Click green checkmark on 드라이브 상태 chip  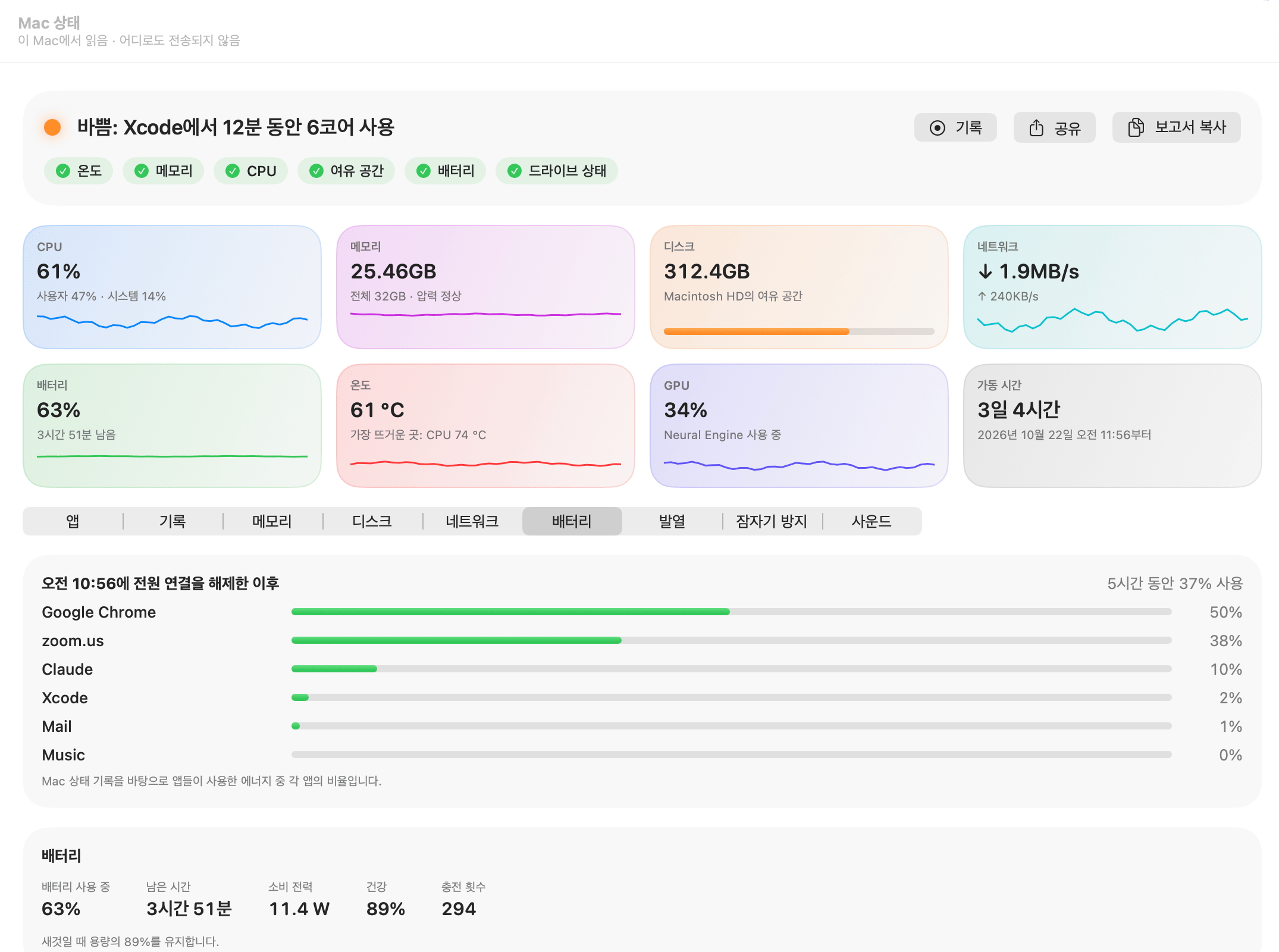[x=515, y=171]
